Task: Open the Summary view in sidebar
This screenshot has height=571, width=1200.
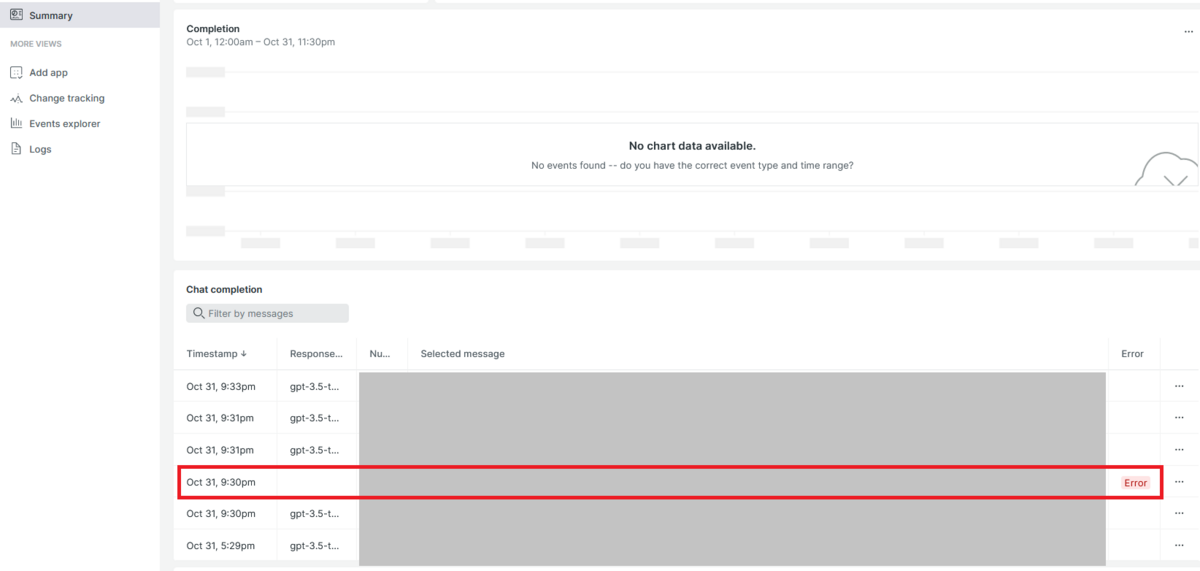Action: pyautogui.click(x=80, y=15)
